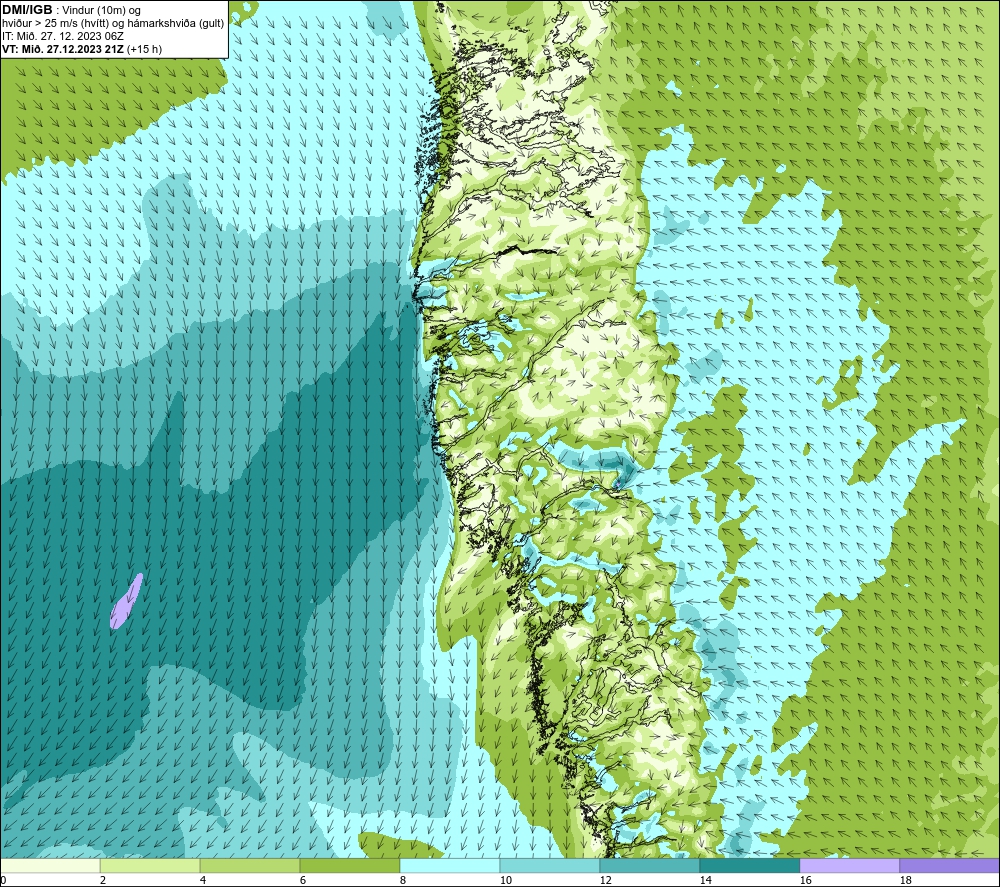Click the legend scale label '2'
This screenshot has width=1000, height=887.
[x=103, y=880]
